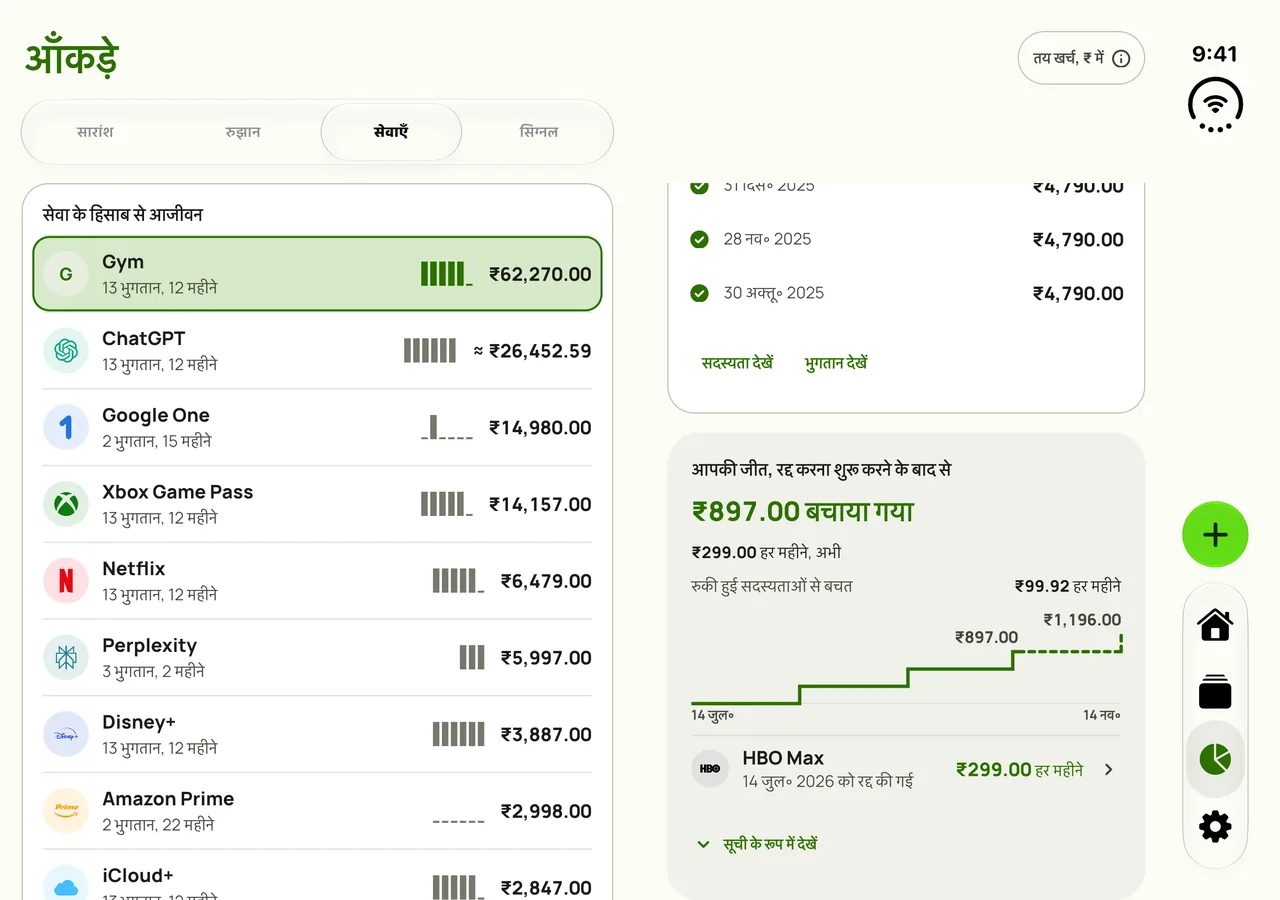Click the Amazon Prime logo icon
Screen dimensions: 1280x900
(66, 811)
